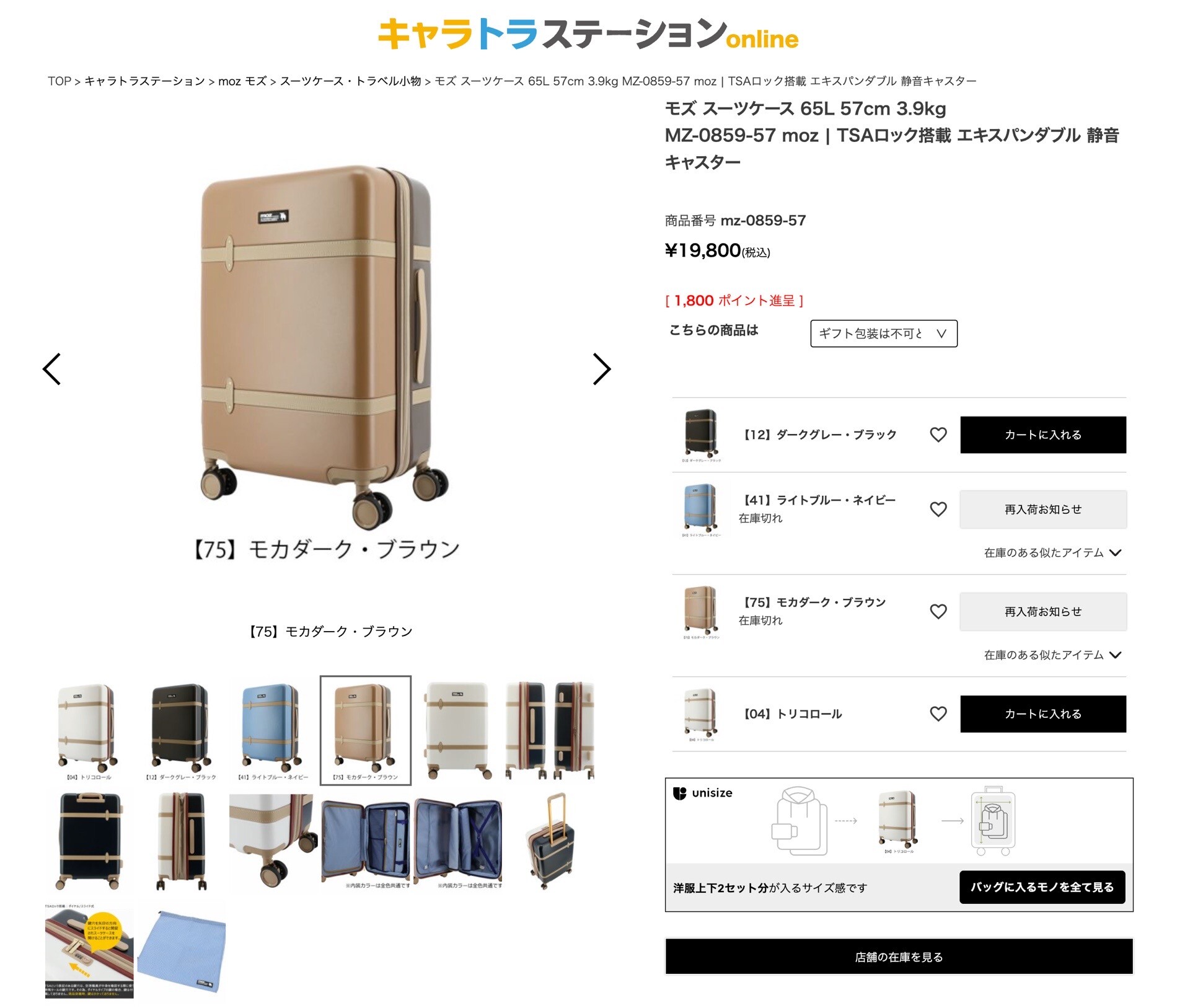Open スーツケース・トラベル小物 breadcrumb category
The height and width of the screenshot is (1008, 1190).
(350, 81)
